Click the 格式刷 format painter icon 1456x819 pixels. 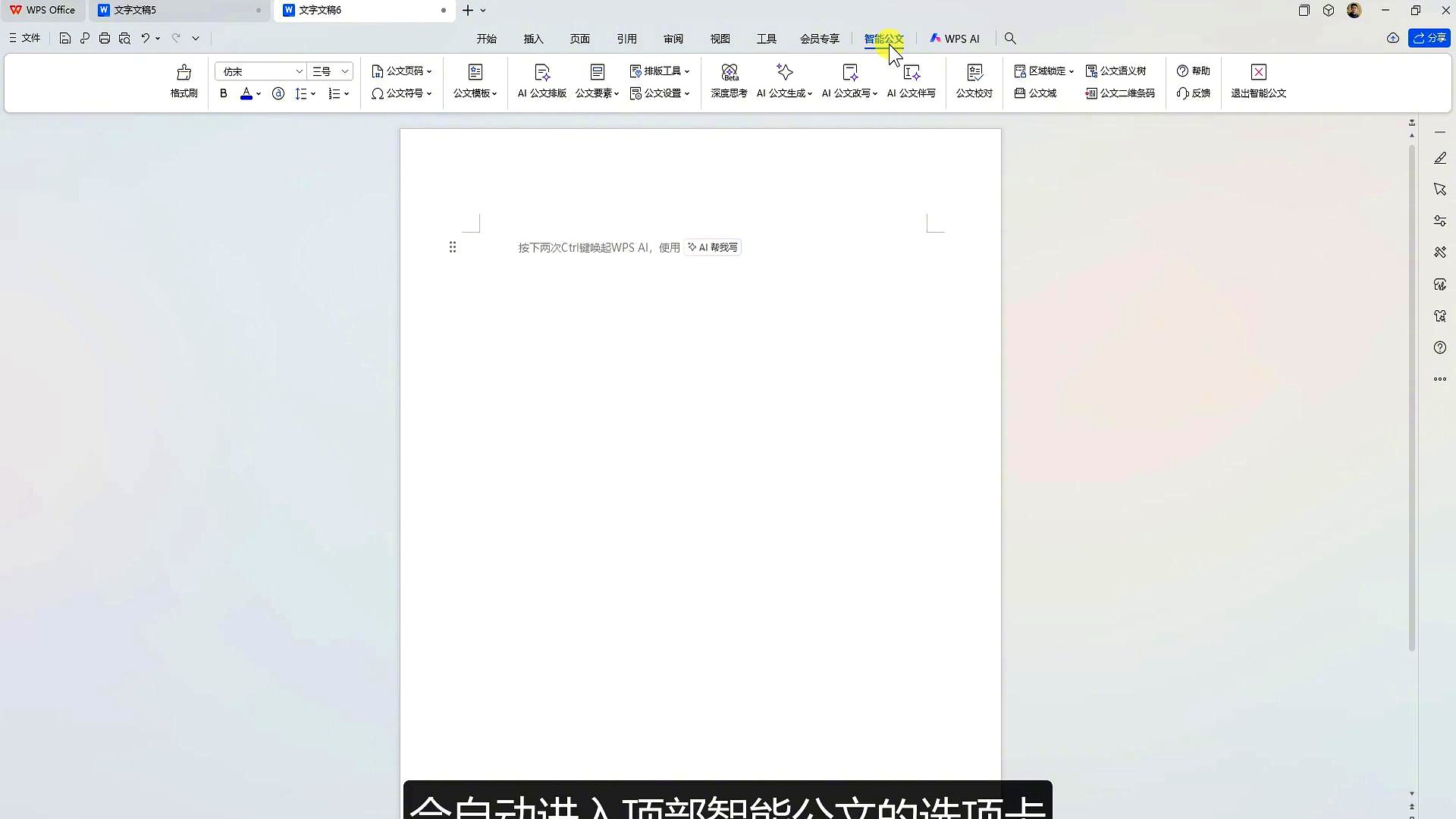[184, 73]
